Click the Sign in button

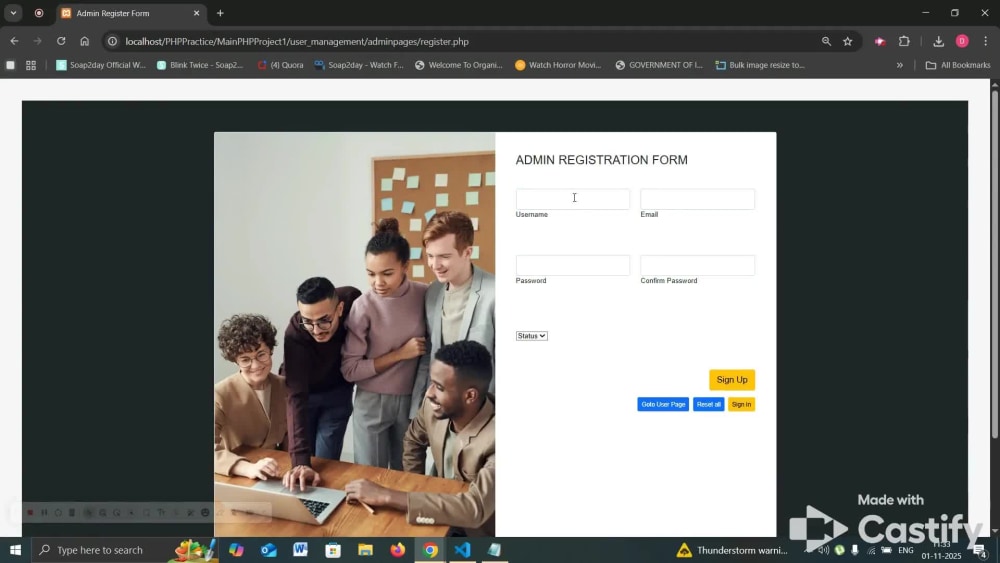coord(741,404)
